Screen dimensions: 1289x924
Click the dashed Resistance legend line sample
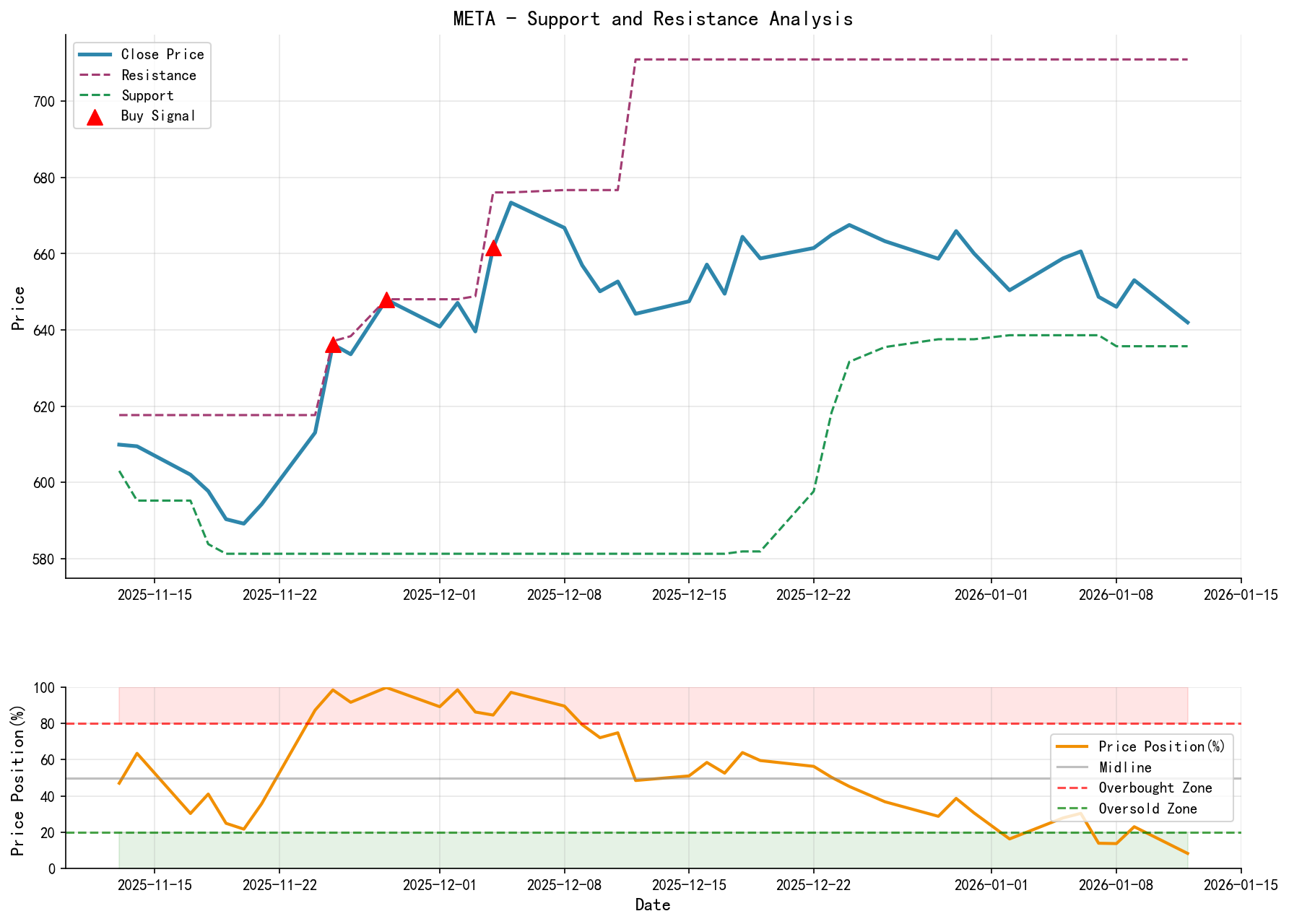tap(95, 74)
